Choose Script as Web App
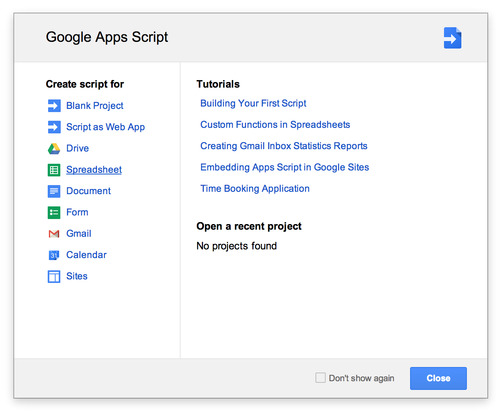500x412 pixels. coord(105,127)
